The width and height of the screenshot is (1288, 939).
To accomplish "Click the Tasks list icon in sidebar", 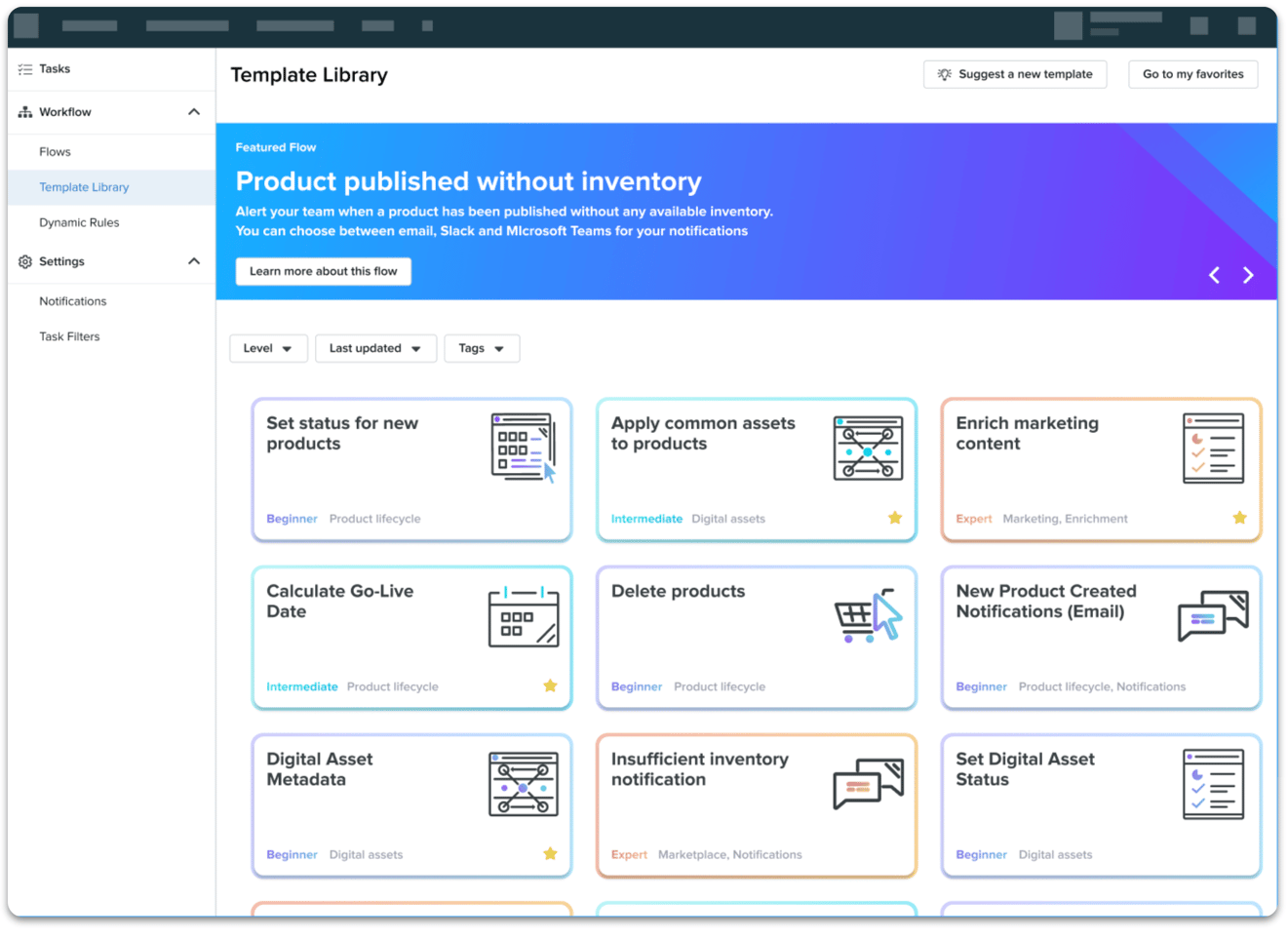I will [x=25, y=69].
